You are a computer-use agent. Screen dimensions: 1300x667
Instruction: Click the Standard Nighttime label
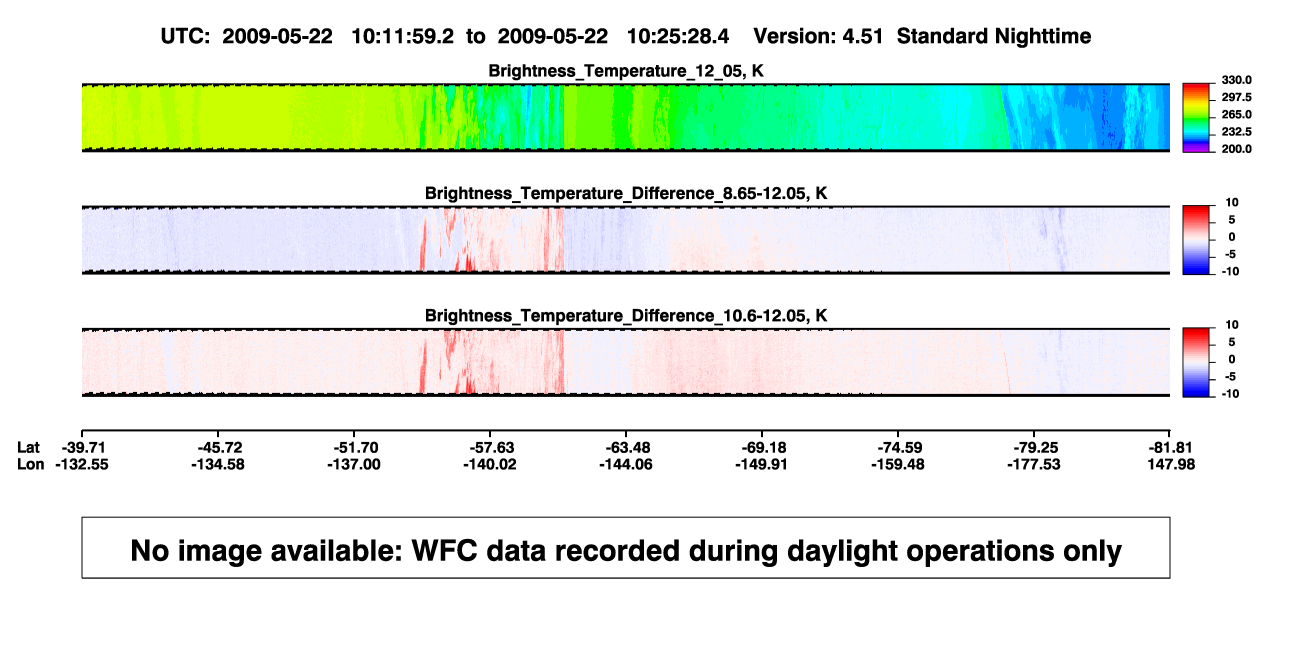994,36
